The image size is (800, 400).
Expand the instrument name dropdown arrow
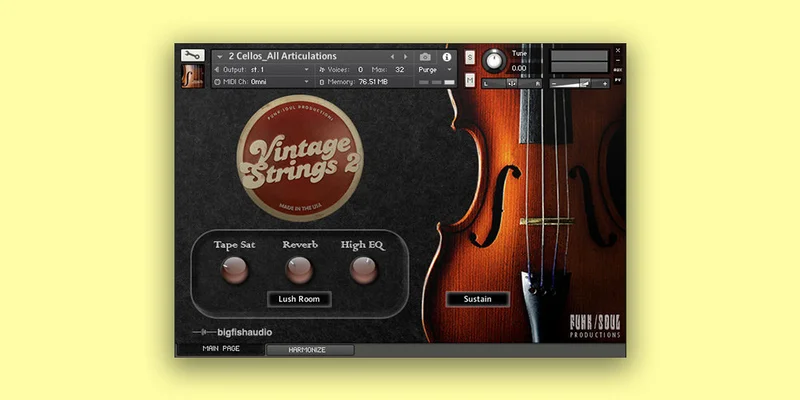(x=220, y=57)
